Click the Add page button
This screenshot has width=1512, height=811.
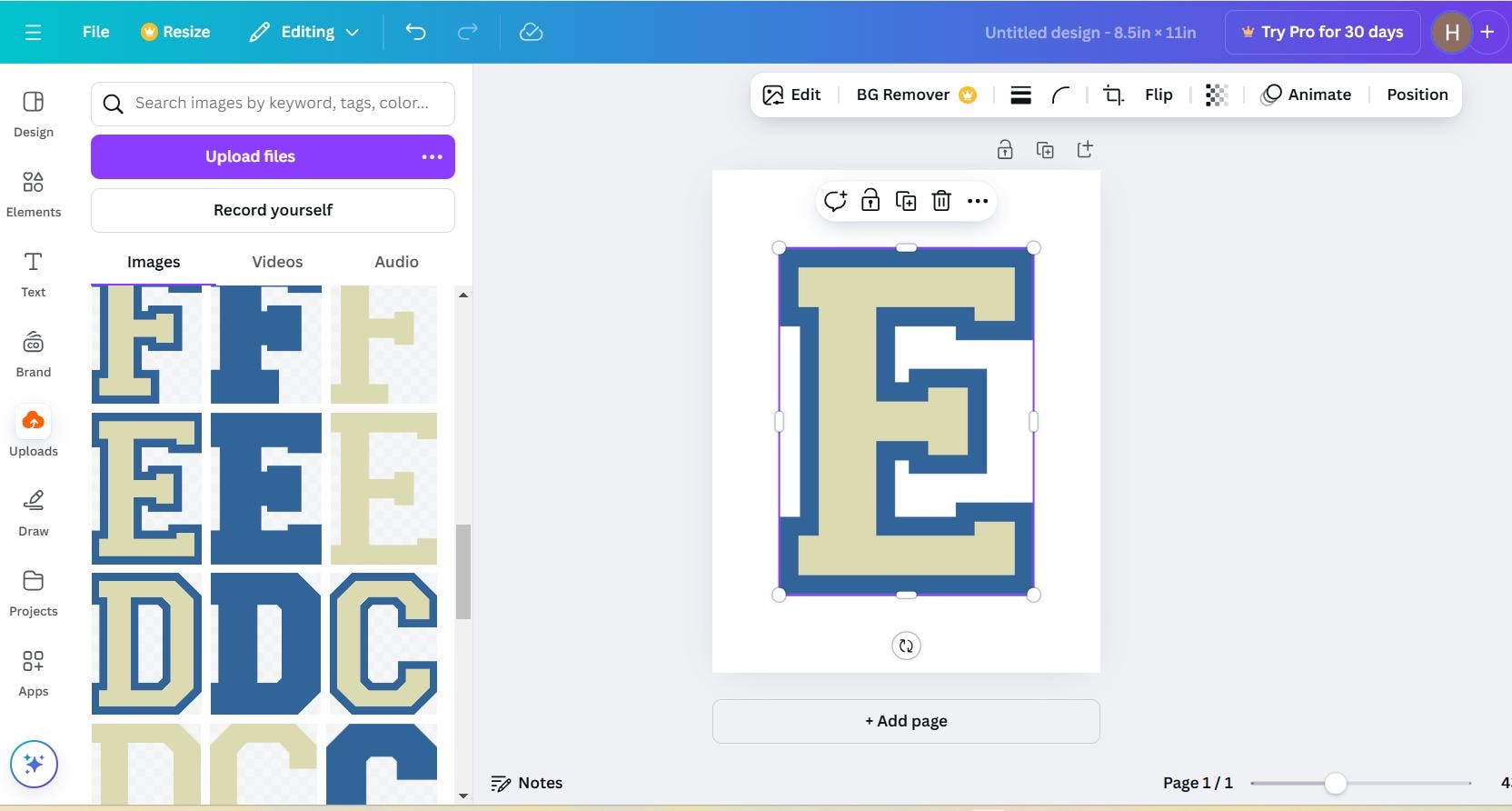(x=906, y=721)
